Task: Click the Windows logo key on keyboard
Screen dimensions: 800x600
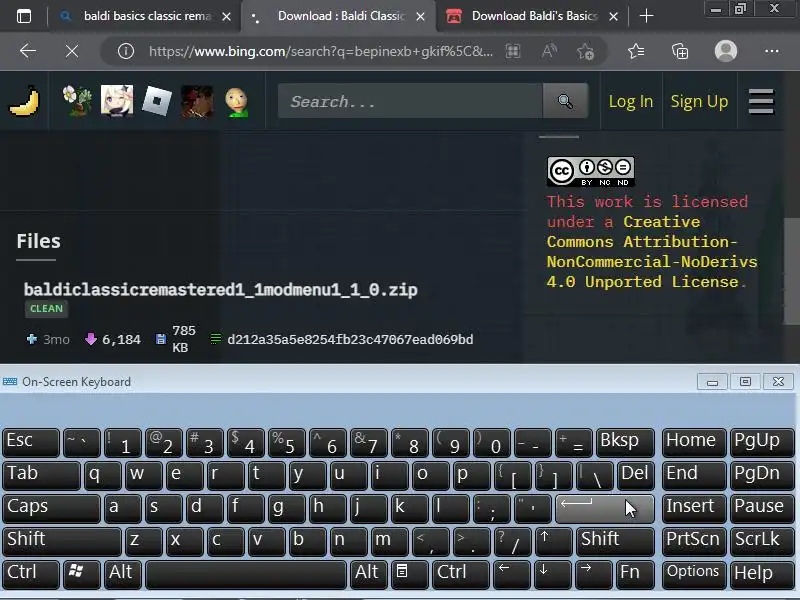Action: 81,573
